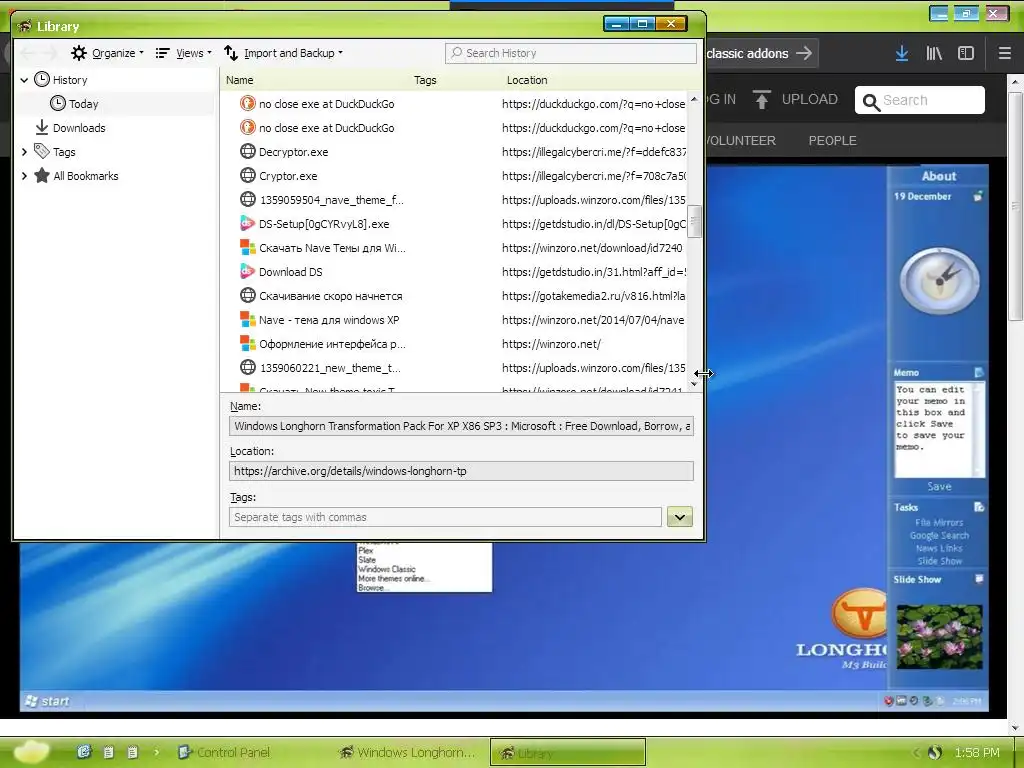1024x768 pixels.
Task: Expand quick launch chevron on taskbar
Action: point(157,752)
